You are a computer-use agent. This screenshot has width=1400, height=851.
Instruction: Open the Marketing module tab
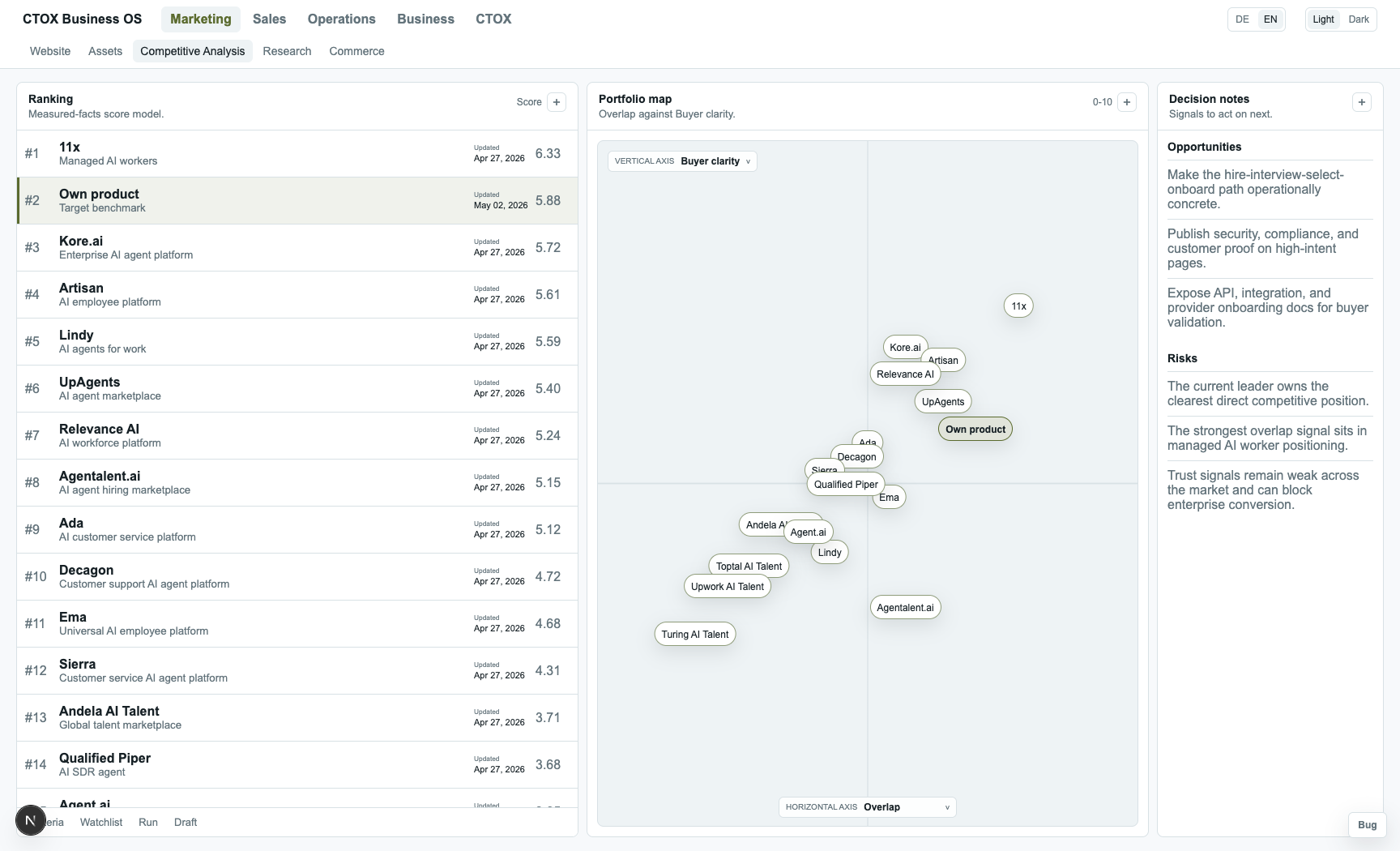tap(201, 19)
